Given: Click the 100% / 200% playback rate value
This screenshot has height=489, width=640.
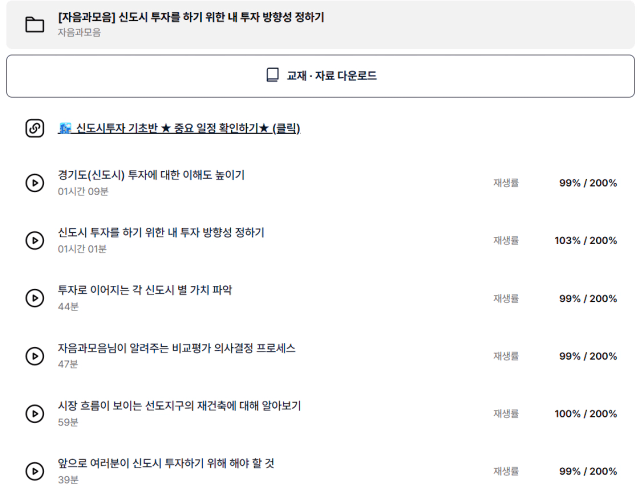Looking at the screenshot, I should coord(586,413).
